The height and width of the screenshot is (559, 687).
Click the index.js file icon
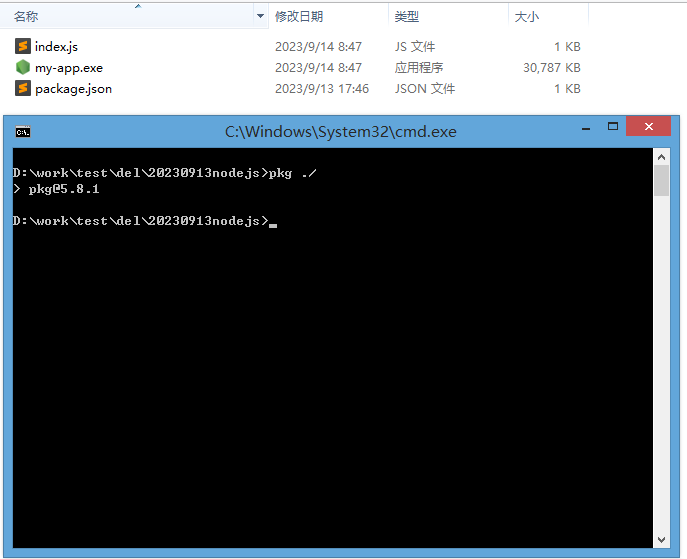click(23, 46)
